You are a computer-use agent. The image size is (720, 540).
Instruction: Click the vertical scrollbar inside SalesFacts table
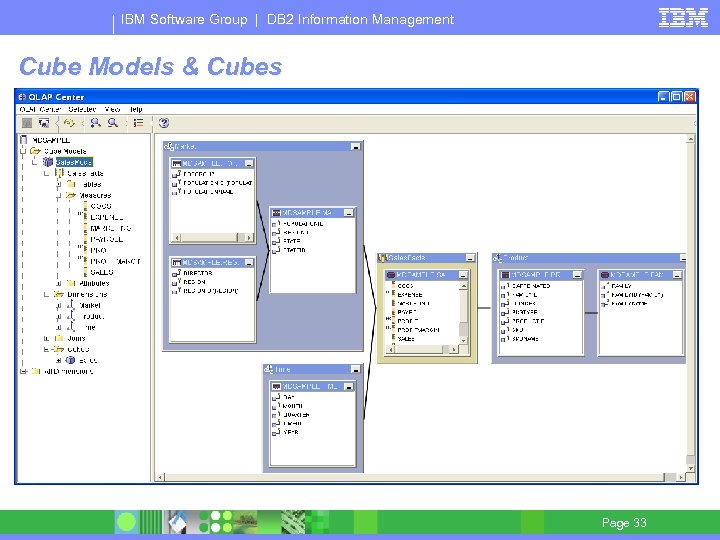(463, 313)
